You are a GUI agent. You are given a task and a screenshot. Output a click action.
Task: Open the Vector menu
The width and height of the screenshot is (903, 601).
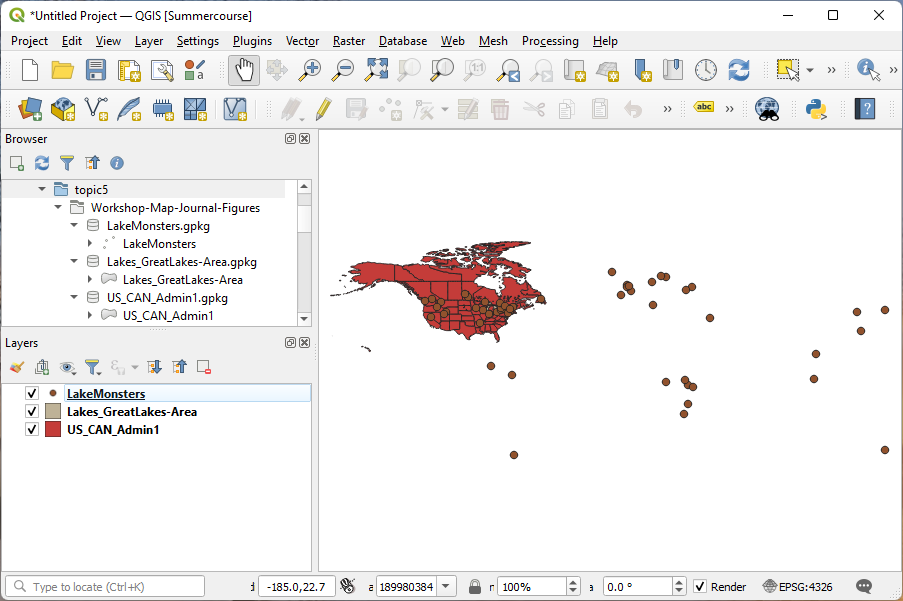click(302, 41)
